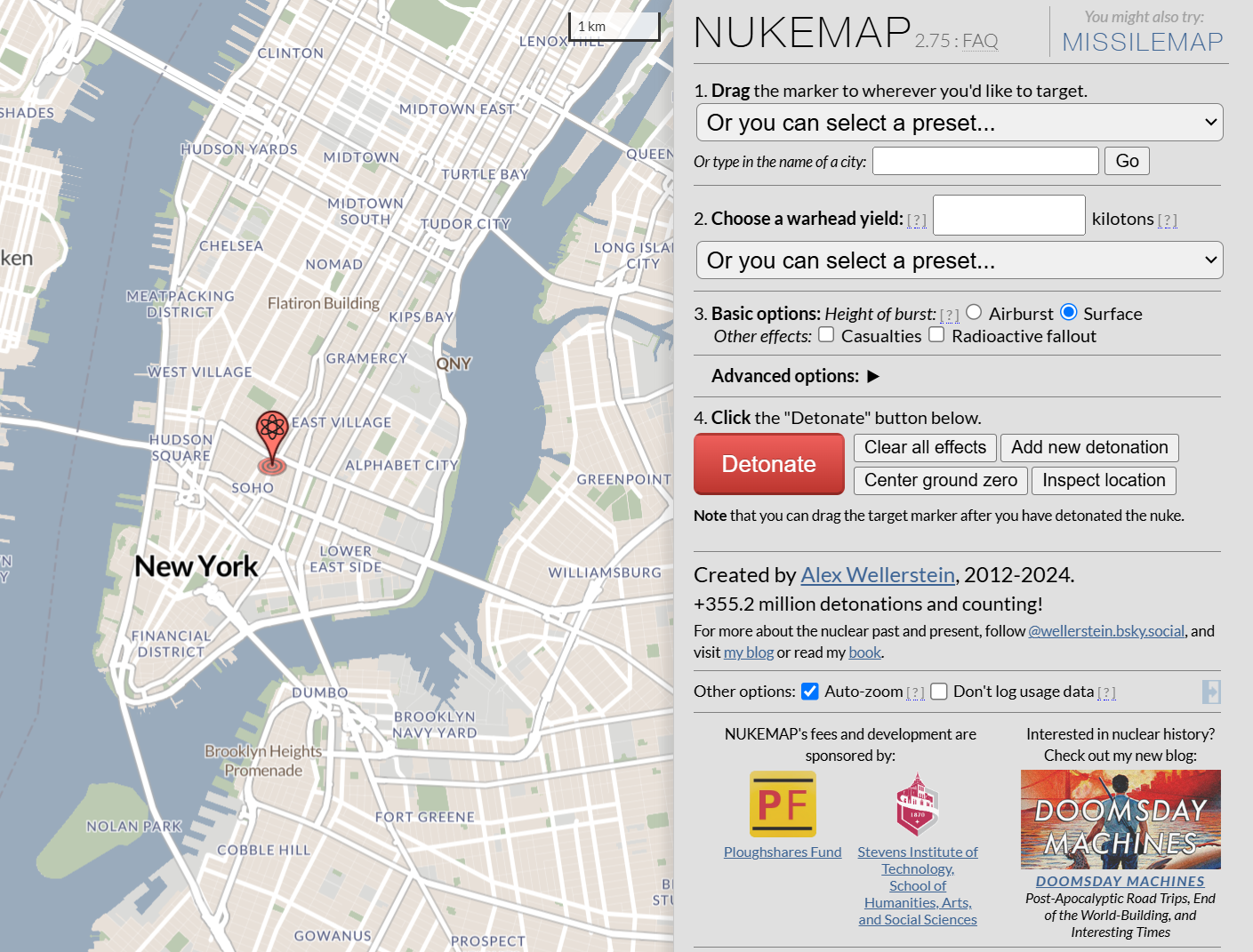1253x952 pixels.
Task: Open the book link
Action: (864, 652)
